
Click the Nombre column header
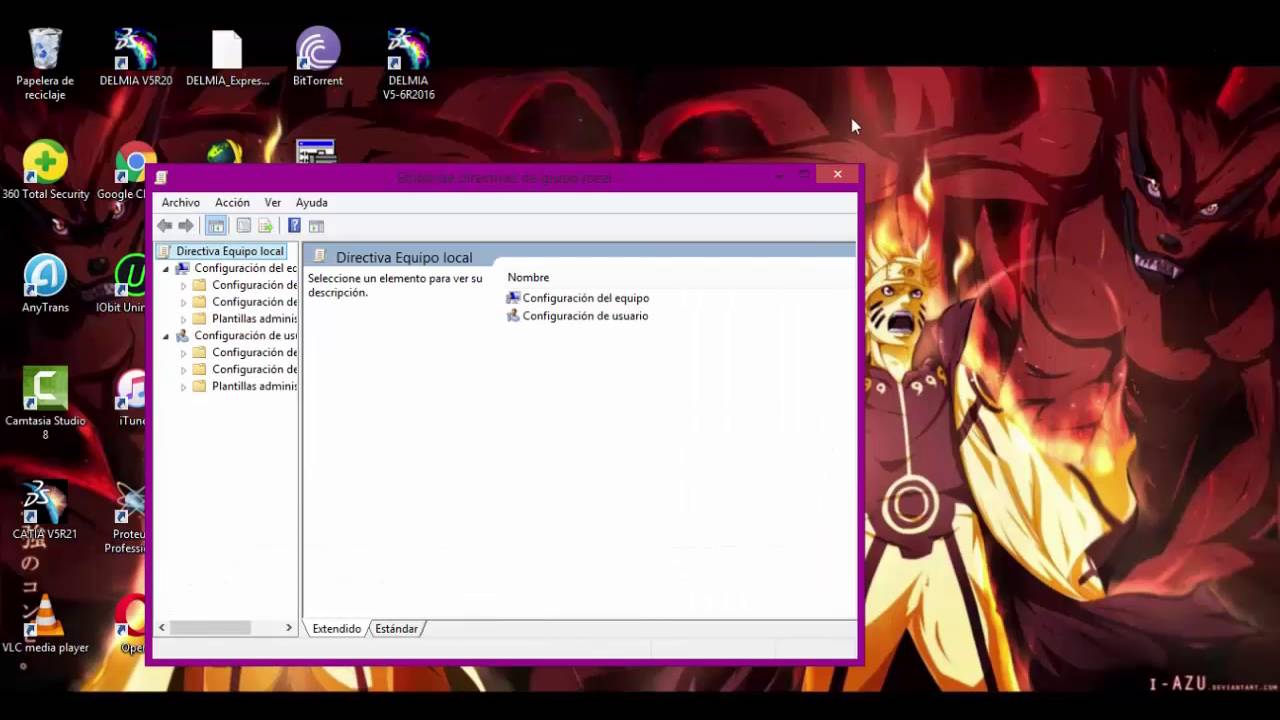pyautogui.click(x=528, y=277)
